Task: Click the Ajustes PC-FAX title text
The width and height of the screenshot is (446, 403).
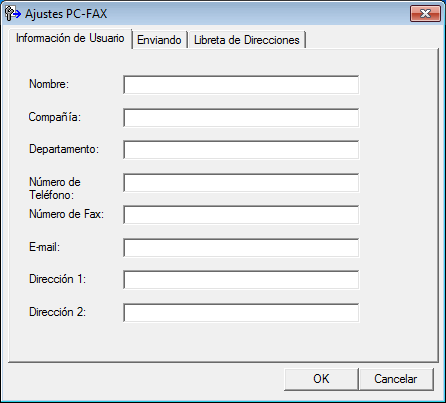Action: point(66,14)
